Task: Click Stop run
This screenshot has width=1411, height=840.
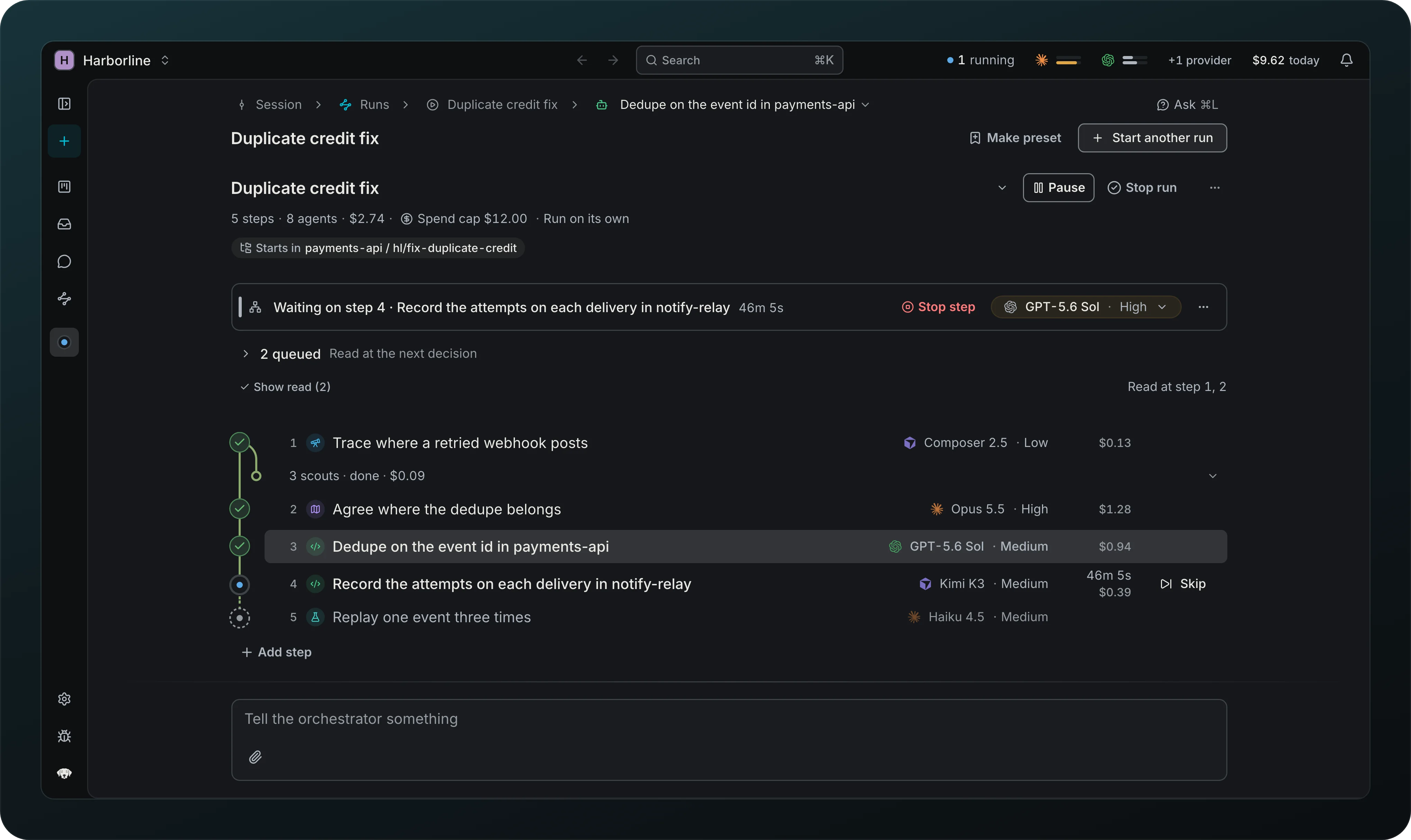Action: click(x=1142, y=188)
